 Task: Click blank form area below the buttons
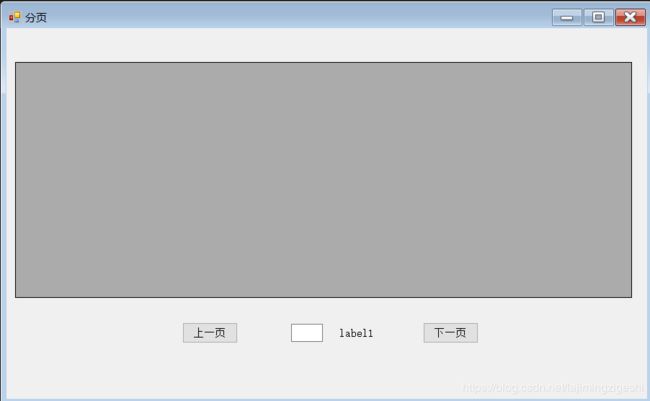[323, 369]
